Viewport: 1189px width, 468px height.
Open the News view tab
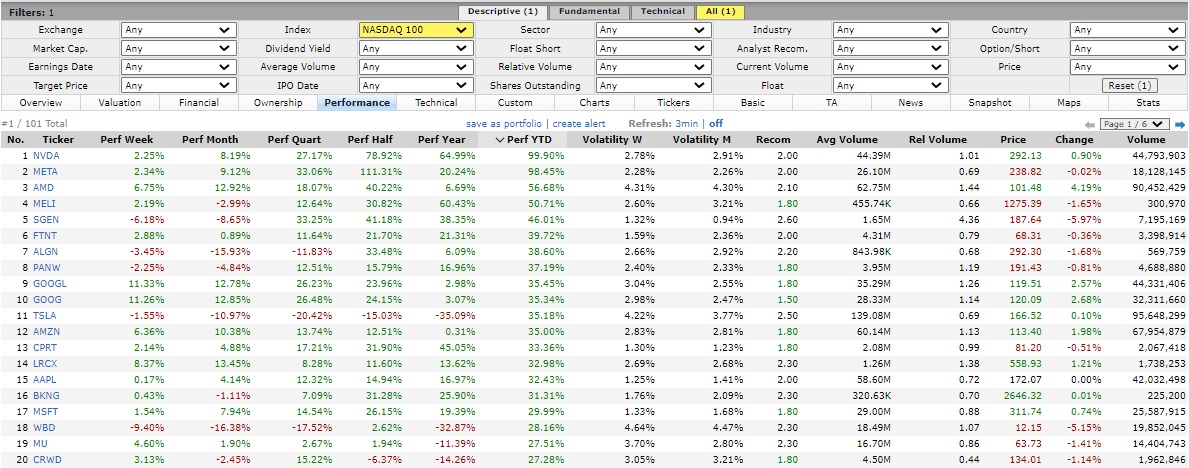click(x=910, y=102)
